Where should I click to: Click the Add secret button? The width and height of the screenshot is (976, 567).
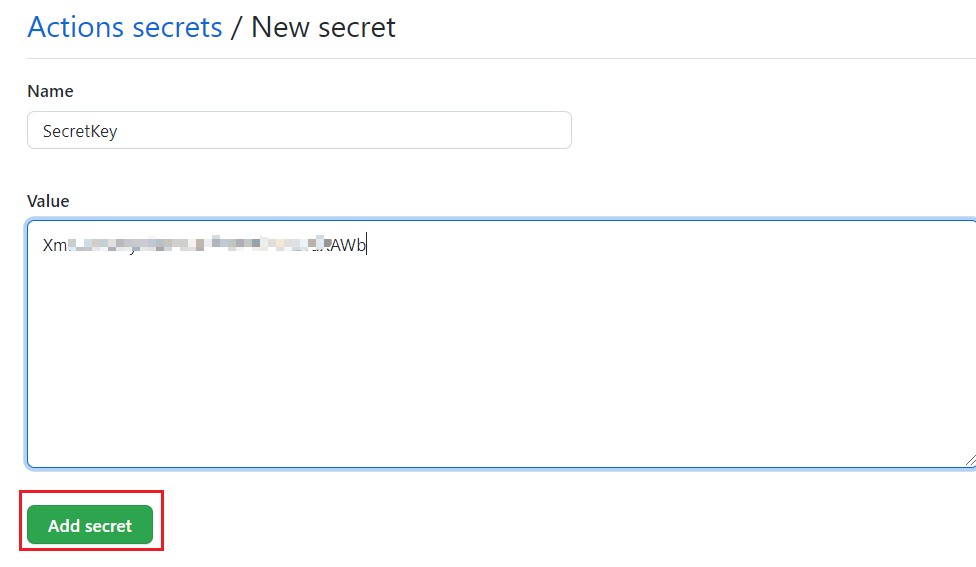90,525
